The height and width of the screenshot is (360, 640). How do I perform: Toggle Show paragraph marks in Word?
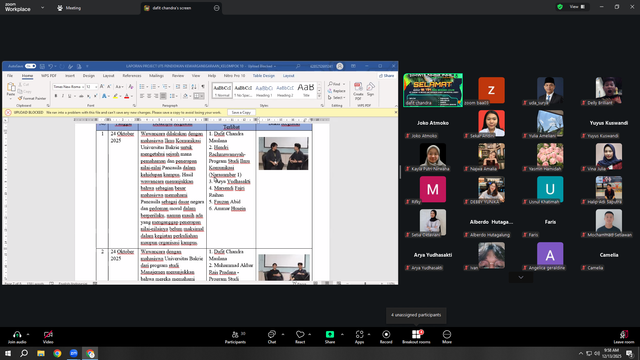coord(203,87)
